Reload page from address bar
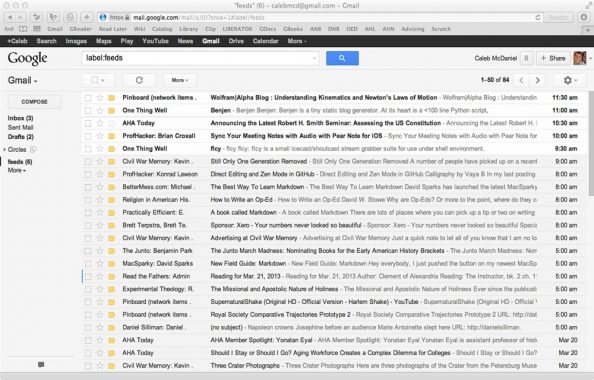 [x=537, y=17]
